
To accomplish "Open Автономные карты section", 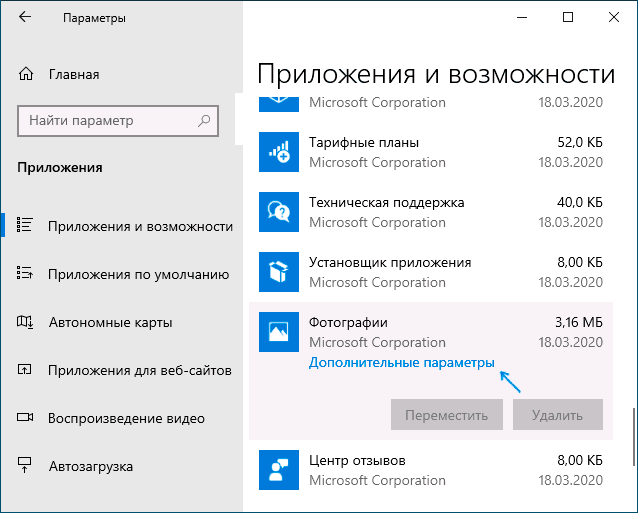I will 122,322.
